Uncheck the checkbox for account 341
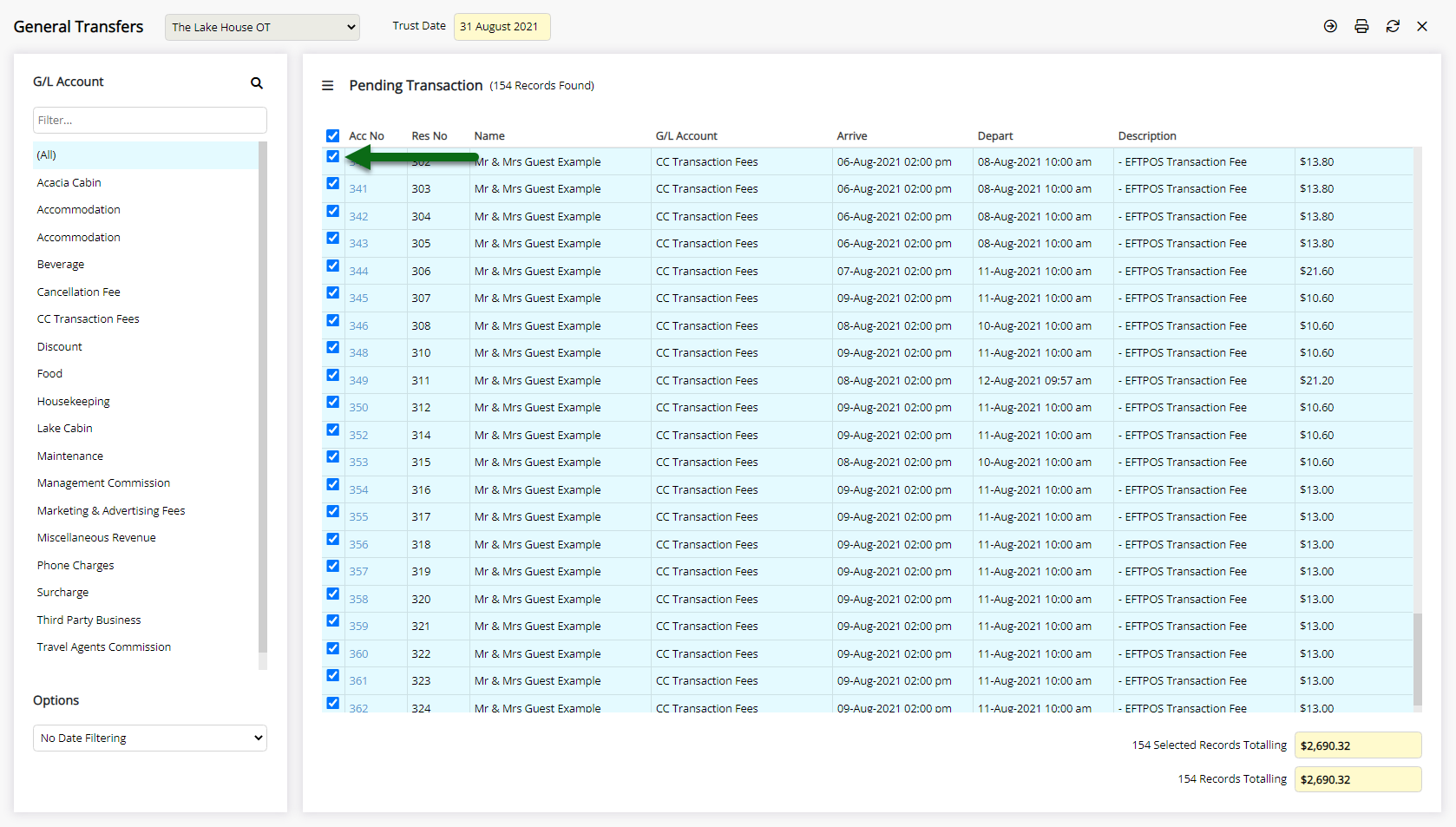1456x827 pixels. [332, 183]
